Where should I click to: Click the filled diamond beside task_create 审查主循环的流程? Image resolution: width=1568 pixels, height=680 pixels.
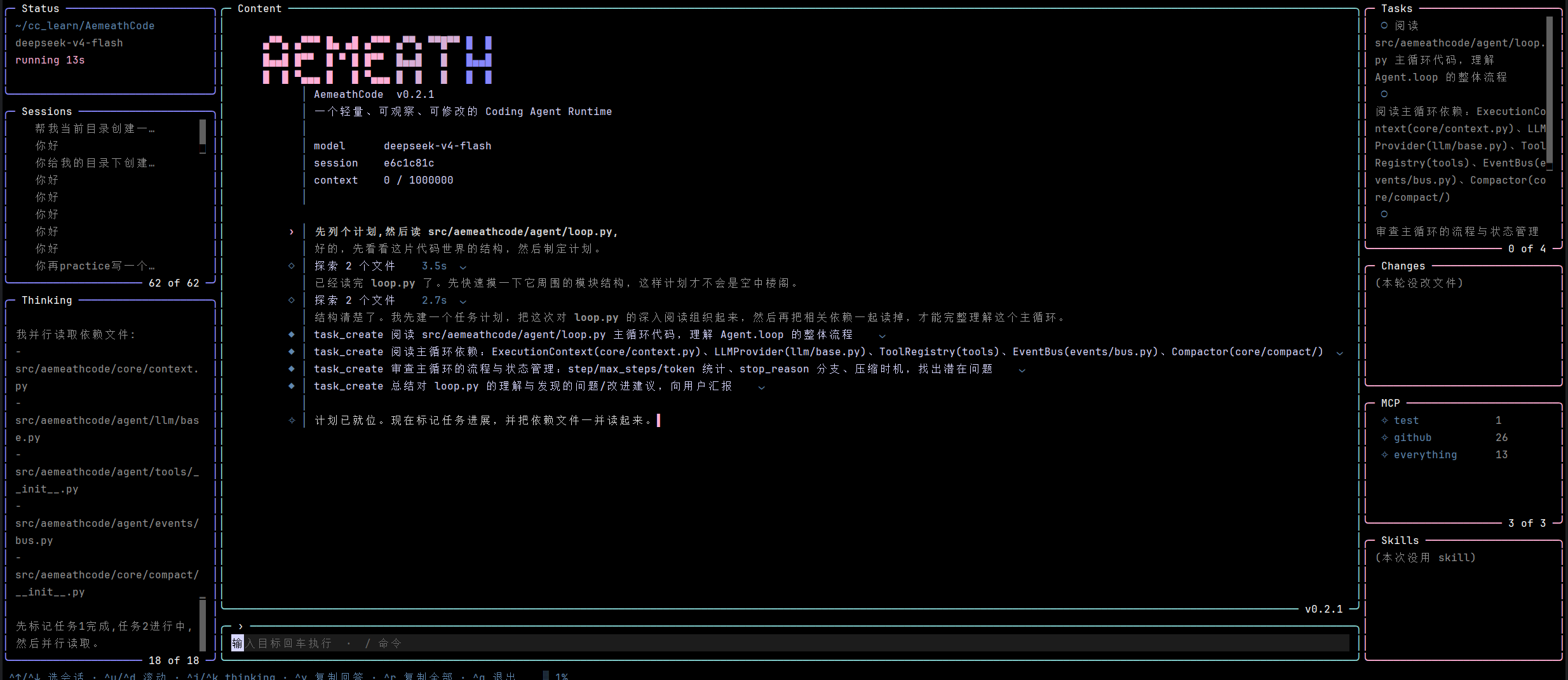[x=292, y=369]
